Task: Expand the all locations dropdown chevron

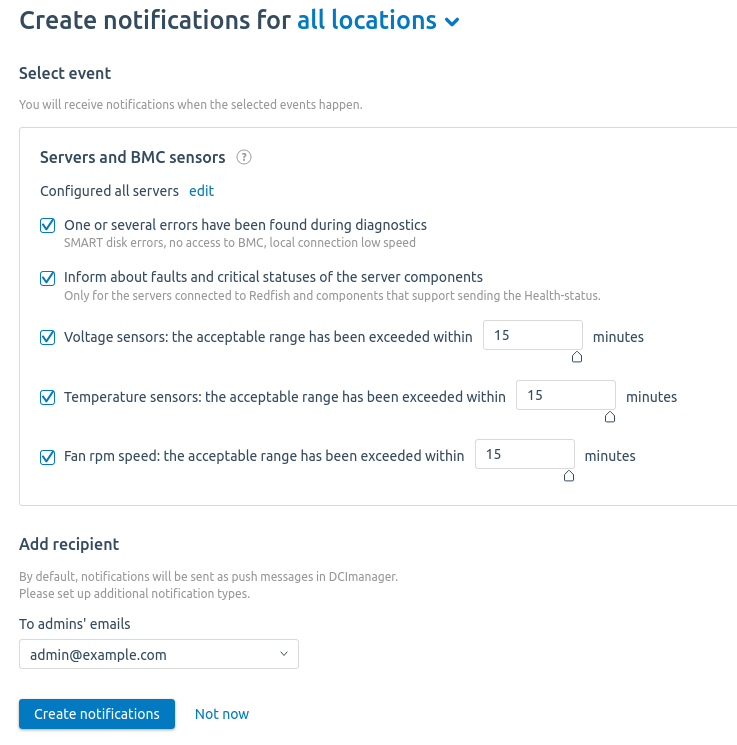Action: click(x=452, y=22)
